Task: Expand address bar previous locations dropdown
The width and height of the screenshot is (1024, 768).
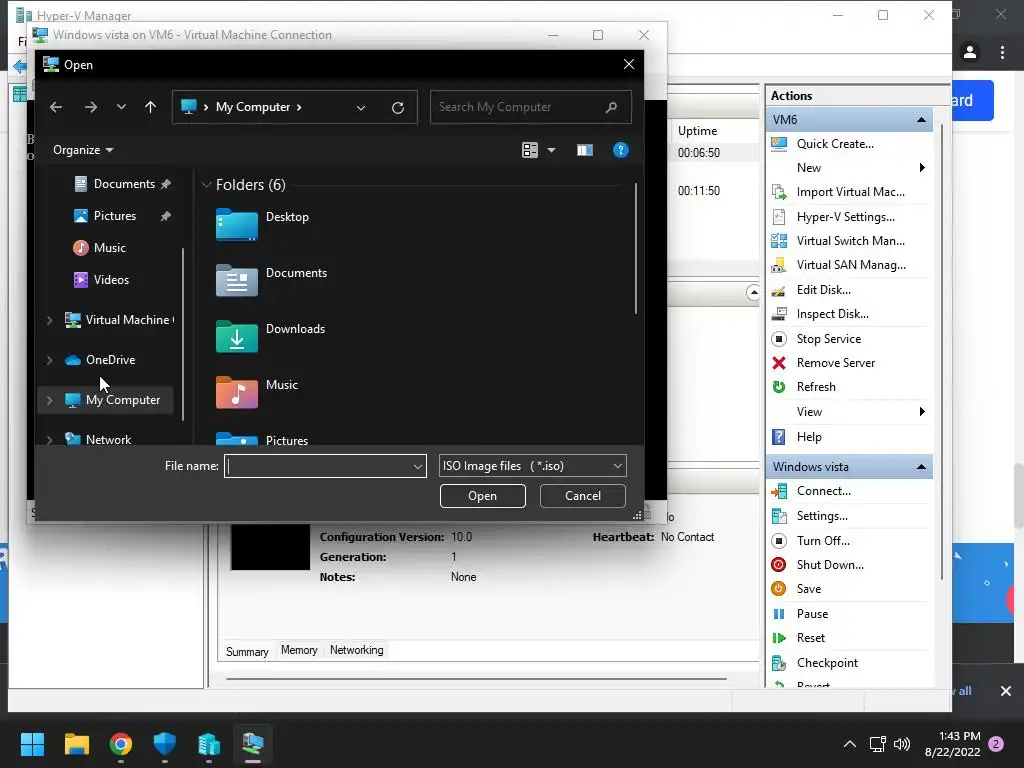Action: pos(360,108)
